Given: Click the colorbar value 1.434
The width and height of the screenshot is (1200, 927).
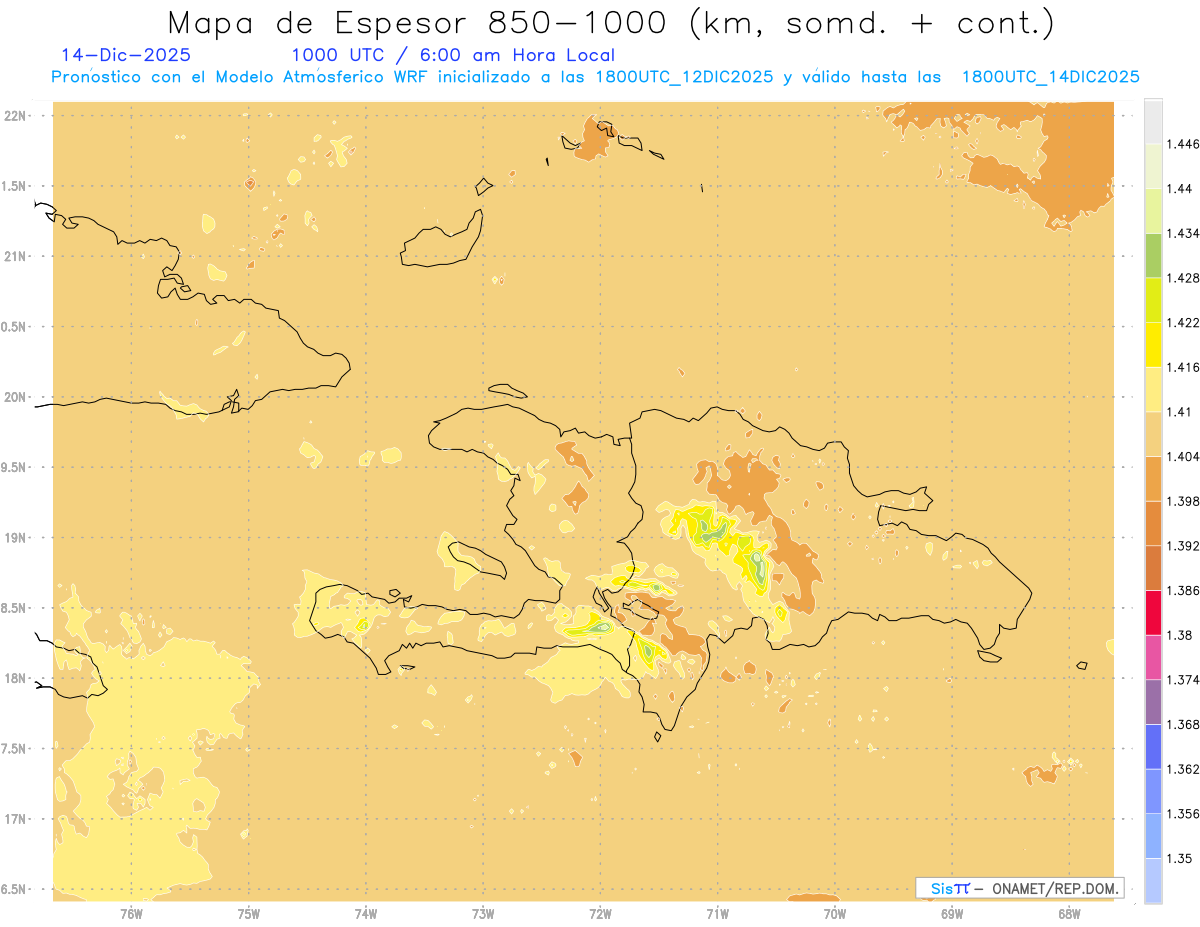Looking at the screenshot, I should pyautogui.click(x=1184, y=233).
